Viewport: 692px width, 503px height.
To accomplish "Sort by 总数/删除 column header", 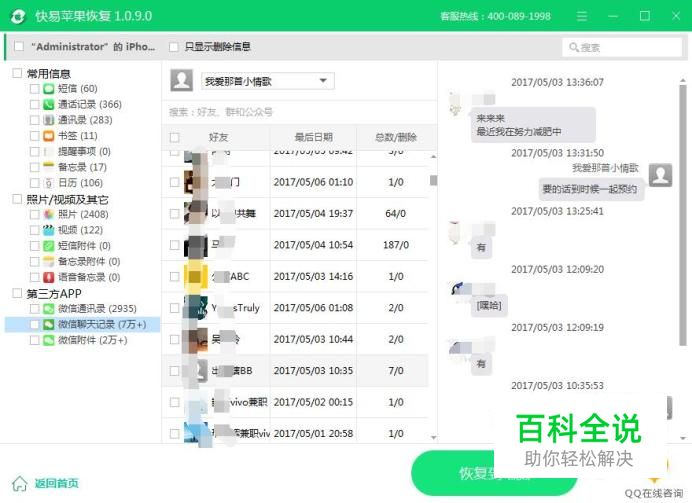I will pos(396,137).
